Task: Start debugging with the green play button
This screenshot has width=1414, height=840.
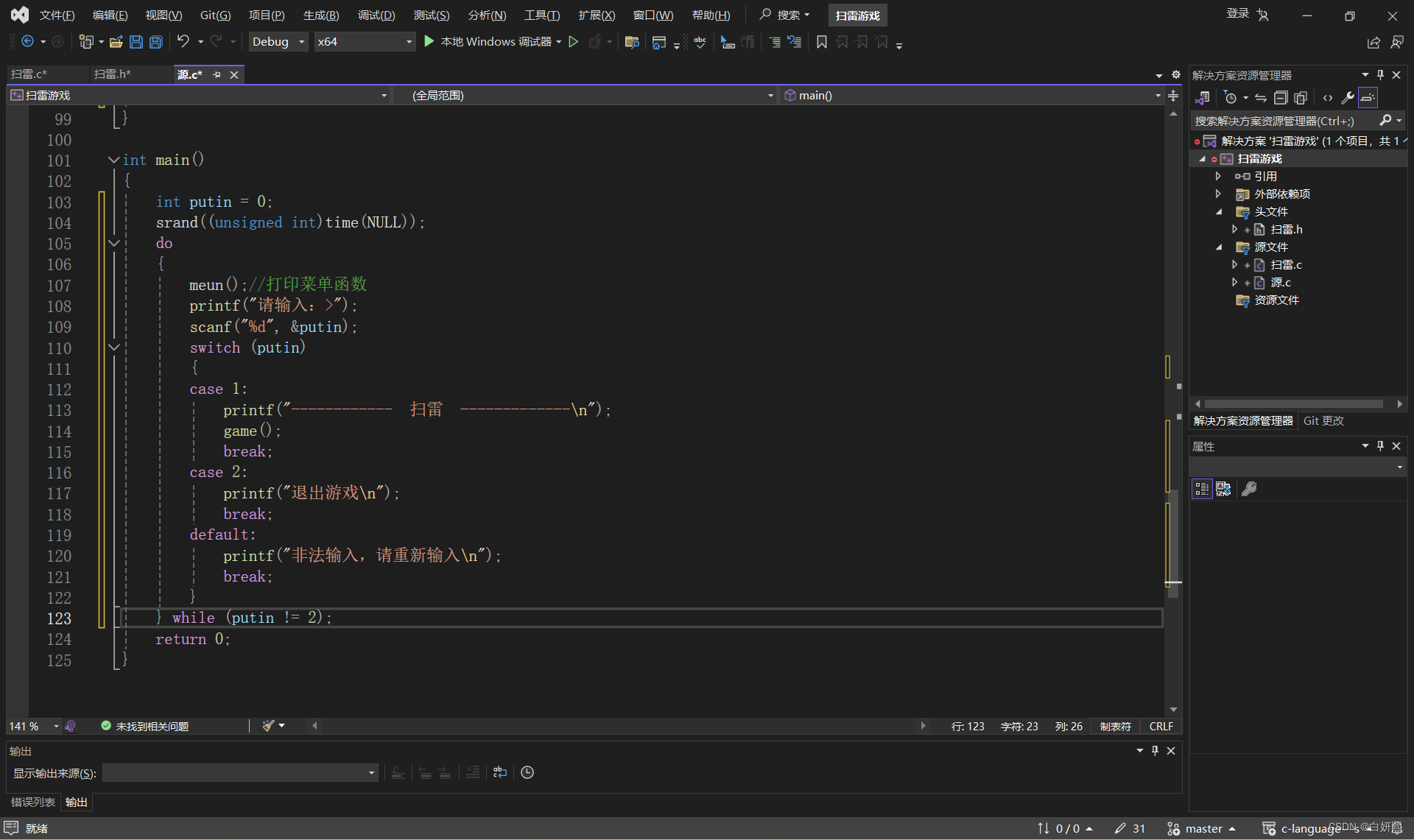Action: pos(429,41)
